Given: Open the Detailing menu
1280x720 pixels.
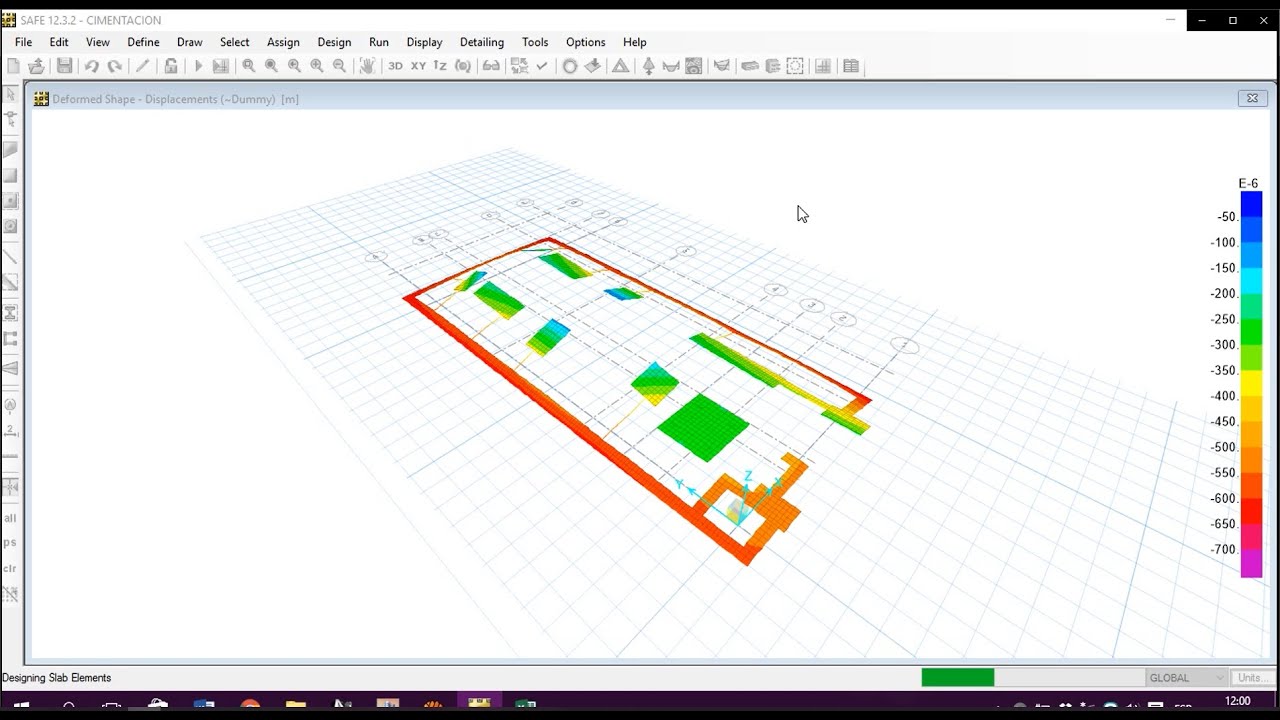Looking at the screenshot, I should [x=481, y=42].
